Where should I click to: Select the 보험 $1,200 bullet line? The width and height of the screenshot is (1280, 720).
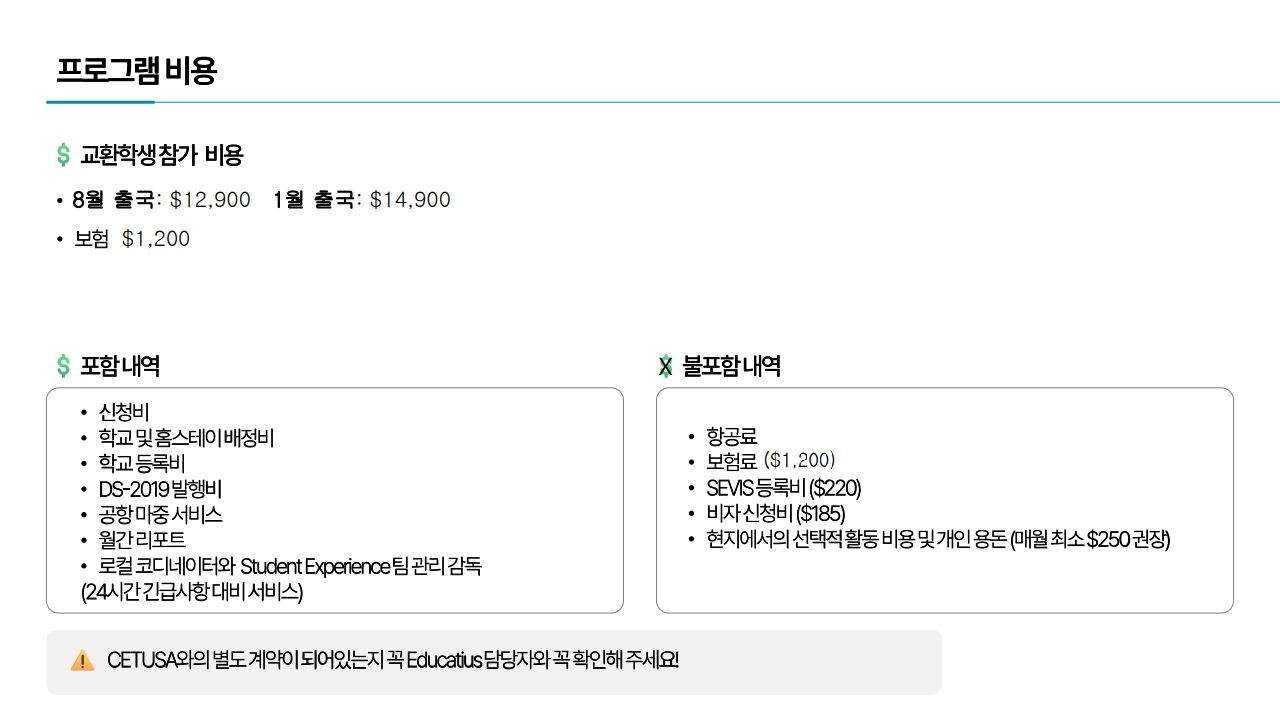132,239
